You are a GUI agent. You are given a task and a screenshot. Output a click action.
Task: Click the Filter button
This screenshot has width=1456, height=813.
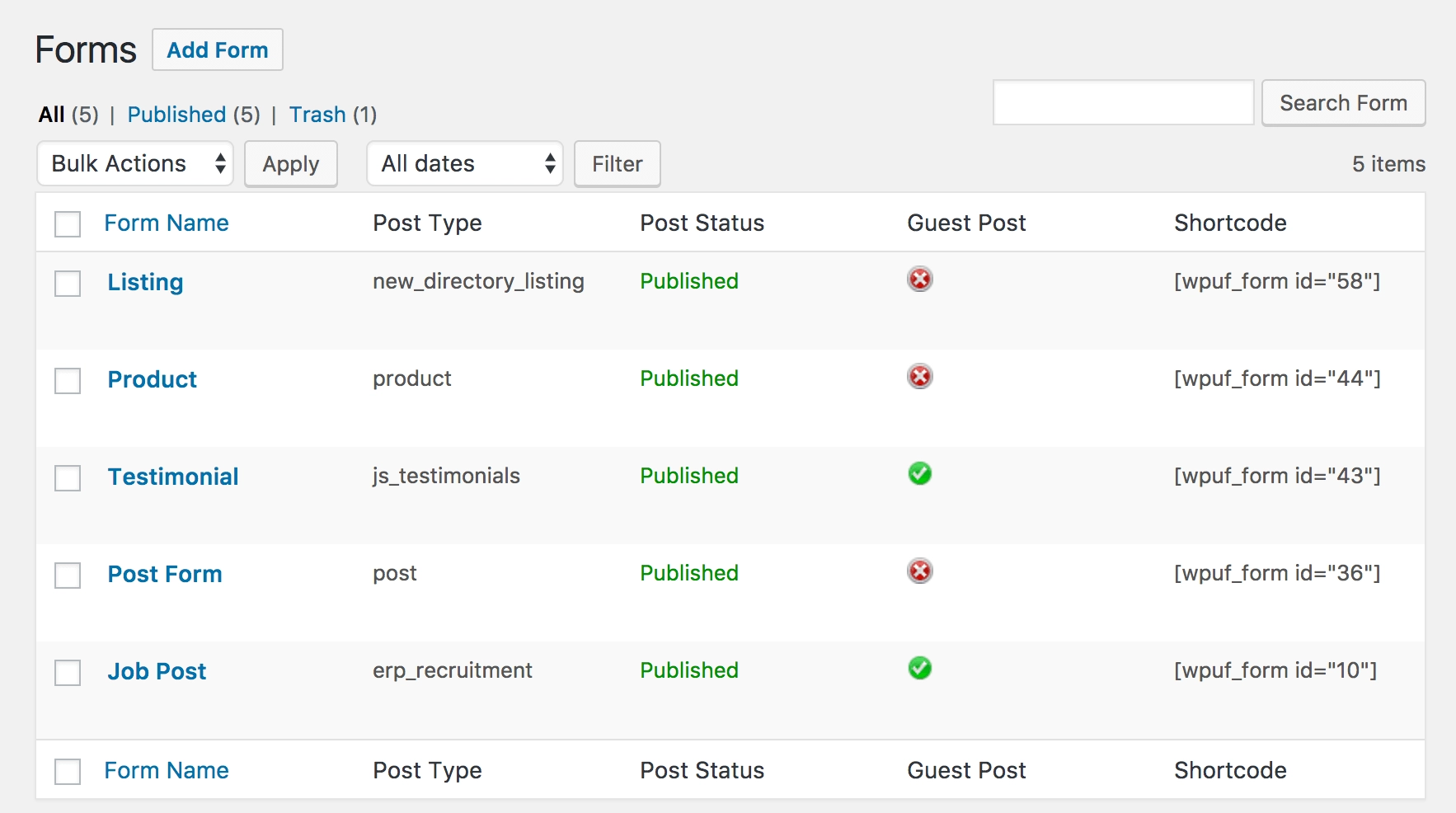click(x=617, y=164)
